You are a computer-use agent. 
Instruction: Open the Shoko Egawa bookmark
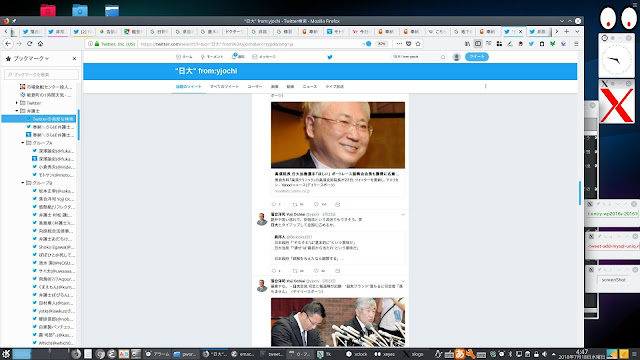point(53,247)
